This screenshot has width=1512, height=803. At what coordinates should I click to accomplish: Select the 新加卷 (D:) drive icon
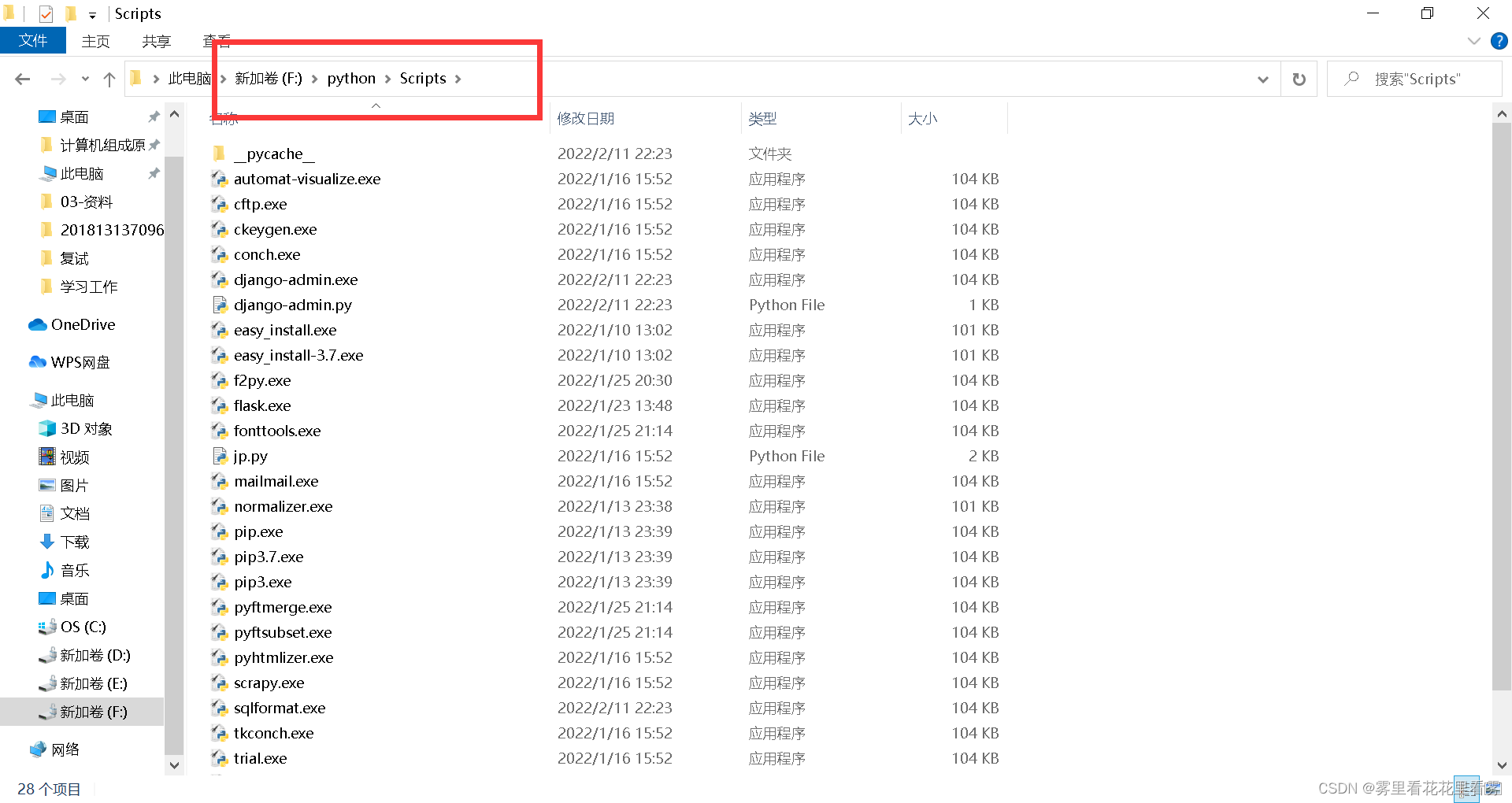(47, 655)
